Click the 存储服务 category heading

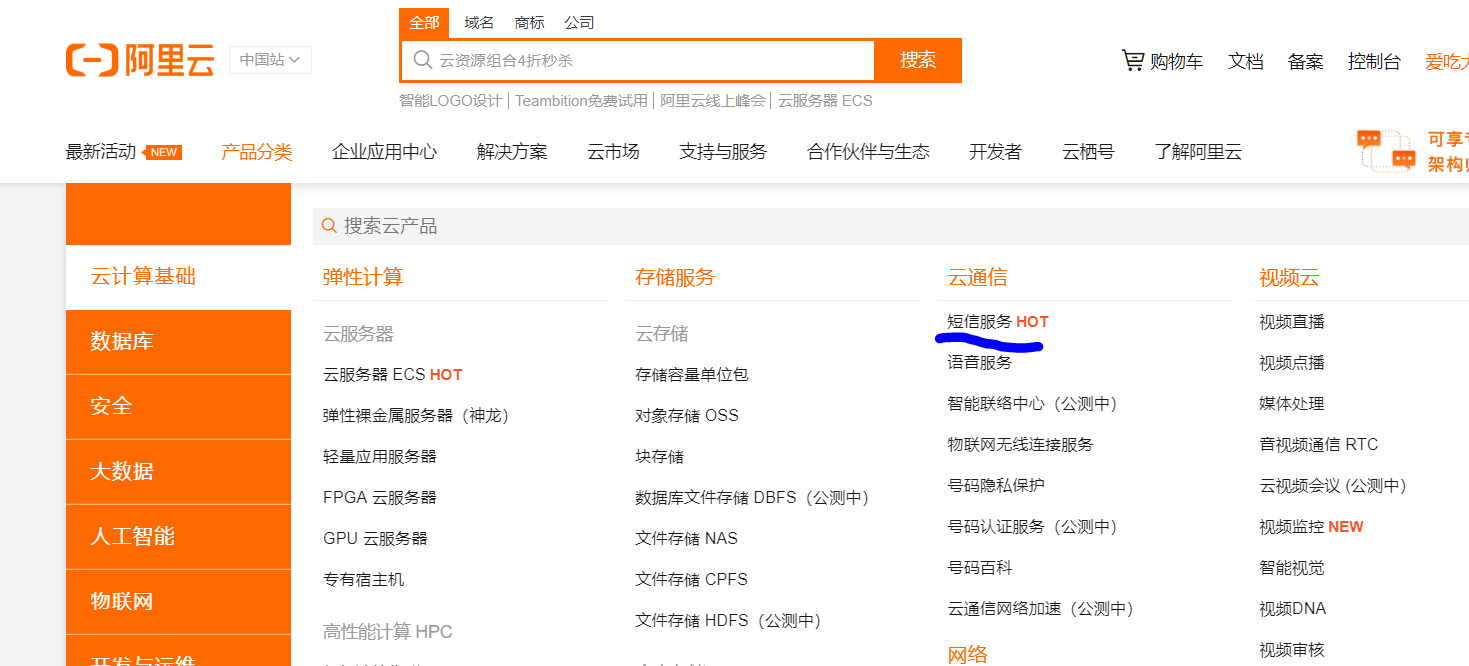(675, 277)
